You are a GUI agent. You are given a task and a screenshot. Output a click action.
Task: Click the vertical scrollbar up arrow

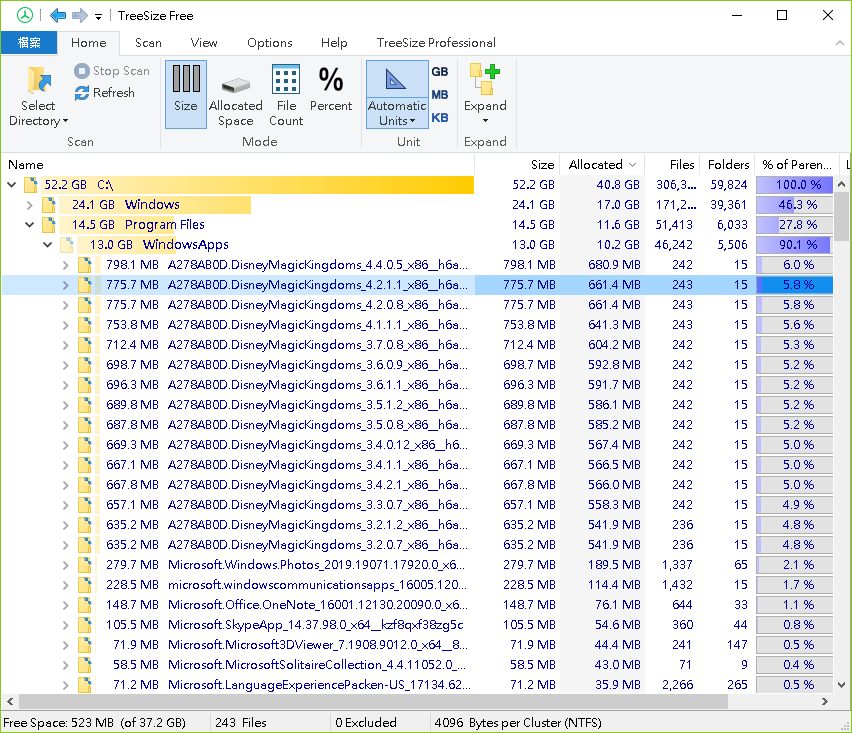[x=841, y=184]
